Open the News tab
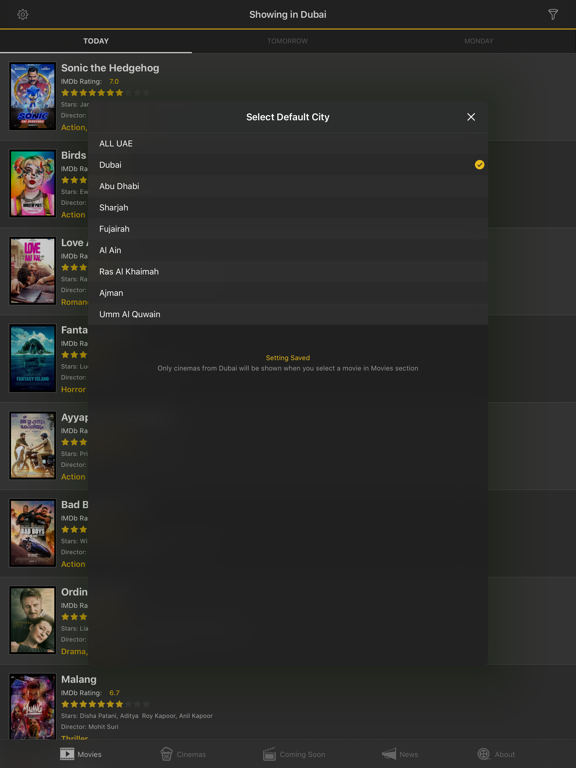576x768 pixels. pos(400,754)
